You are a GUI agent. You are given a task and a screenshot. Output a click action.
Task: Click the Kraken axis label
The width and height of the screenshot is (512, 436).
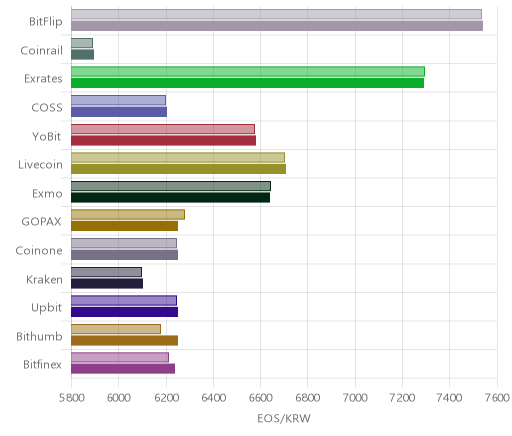[x=44, y=279]
